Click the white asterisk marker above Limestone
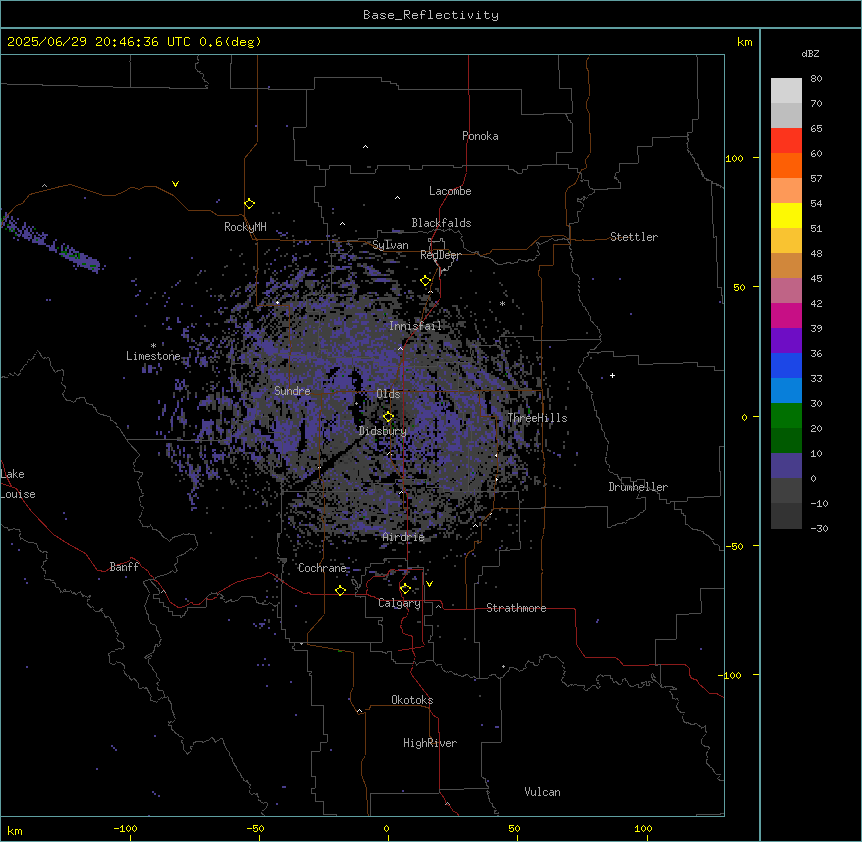Image resolution: width=862 pixels, height=842 pixels. (x=153, y=346)
